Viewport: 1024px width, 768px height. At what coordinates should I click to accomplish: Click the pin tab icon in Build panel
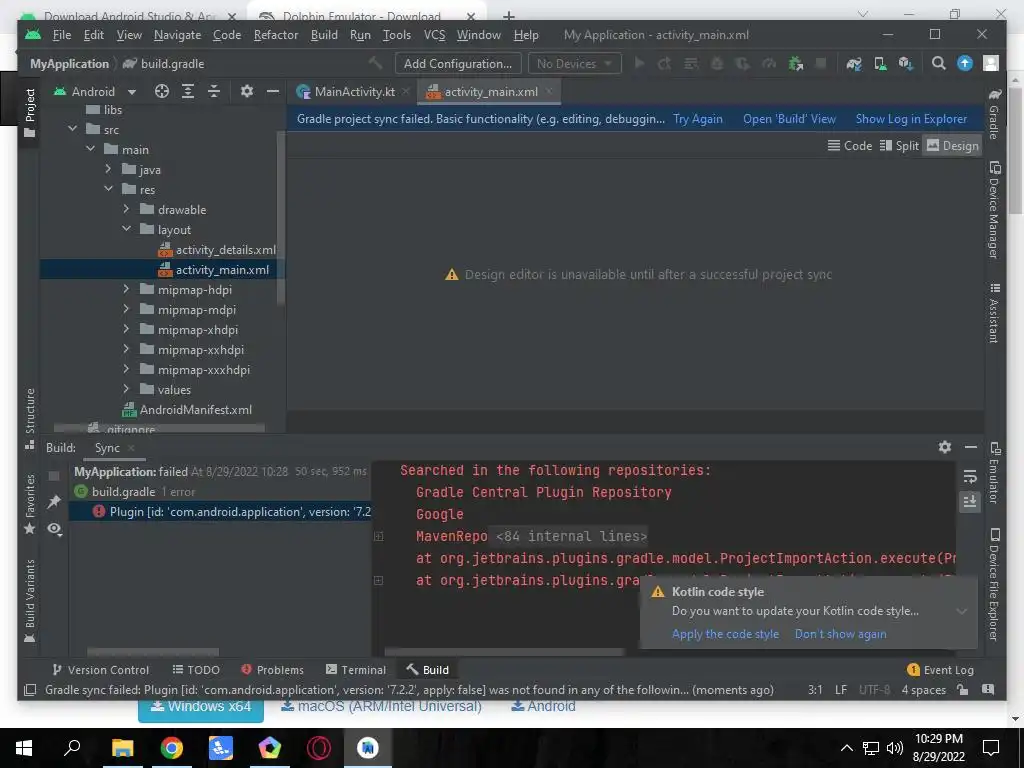54,502
